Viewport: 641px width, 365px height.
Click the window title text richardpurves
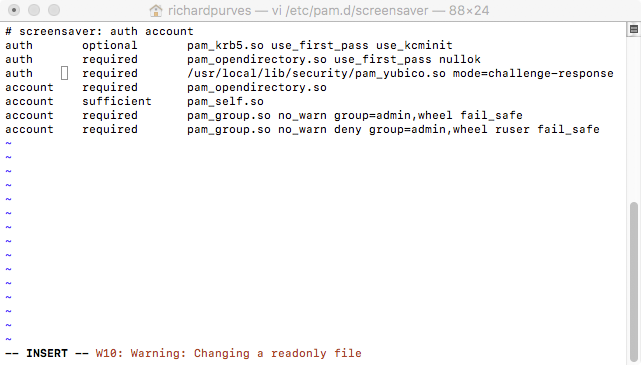click(210, 10)
